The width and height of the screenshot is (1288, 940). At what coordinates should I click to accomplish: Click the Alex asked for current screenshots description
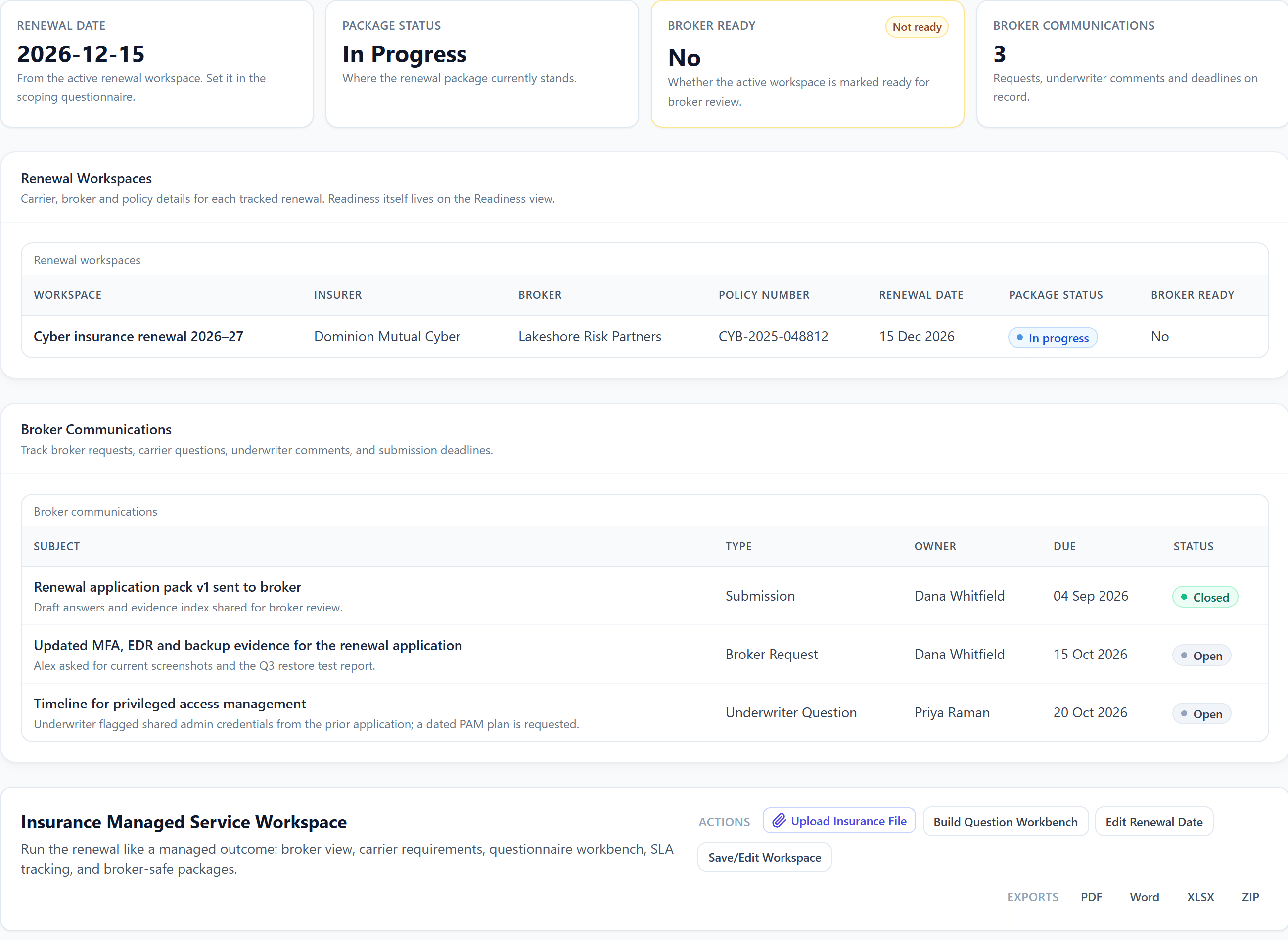coord(204,666)
